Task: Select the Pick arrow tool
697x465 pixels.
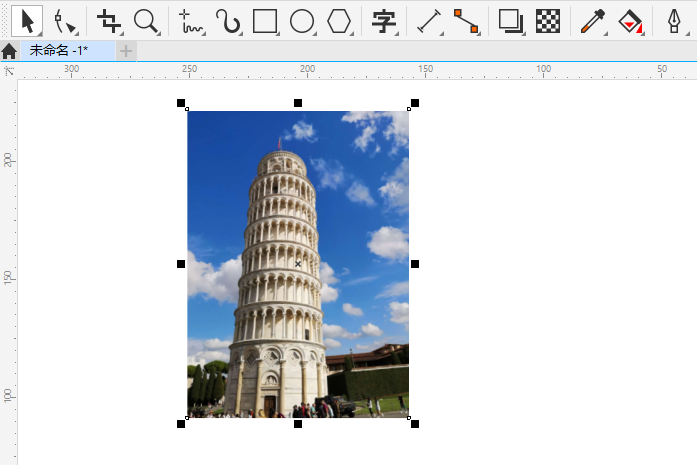Action: pyautogui.click(x=27, y=20)
